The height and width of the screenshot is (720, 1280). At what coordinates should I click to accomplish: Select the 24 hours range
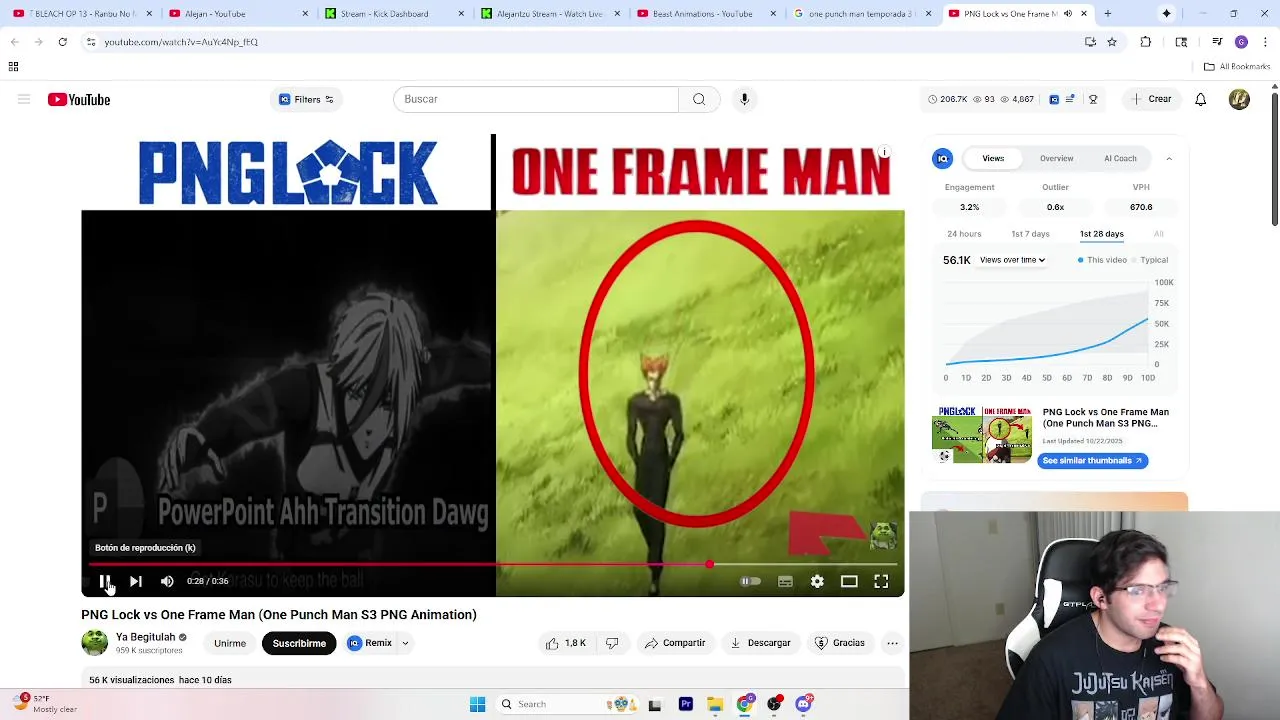(964, 234)
